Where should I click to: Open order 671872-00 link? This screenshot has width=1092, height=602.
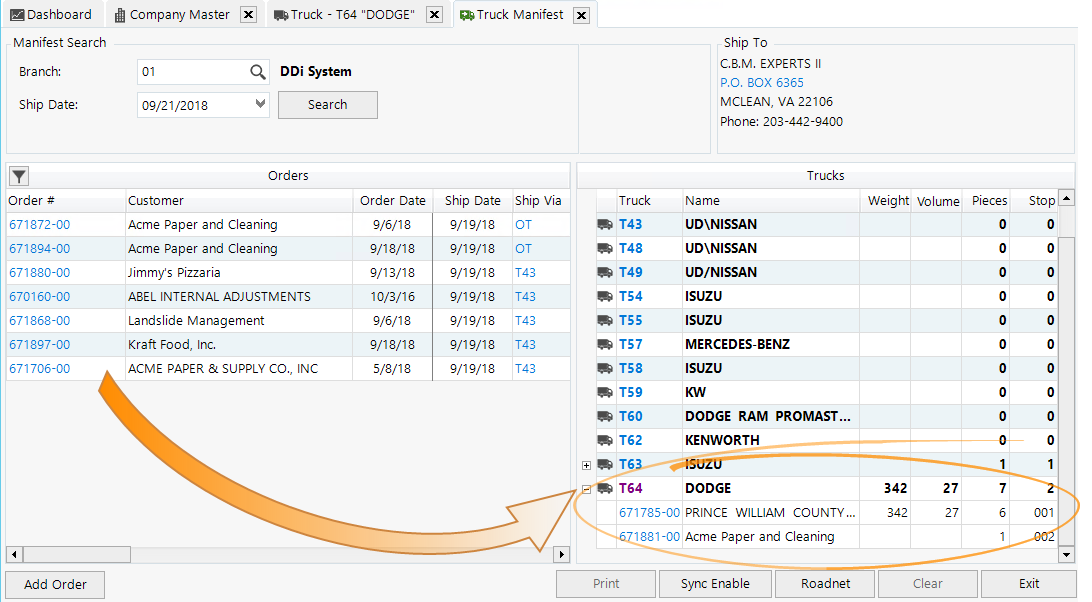pos(39,225)
